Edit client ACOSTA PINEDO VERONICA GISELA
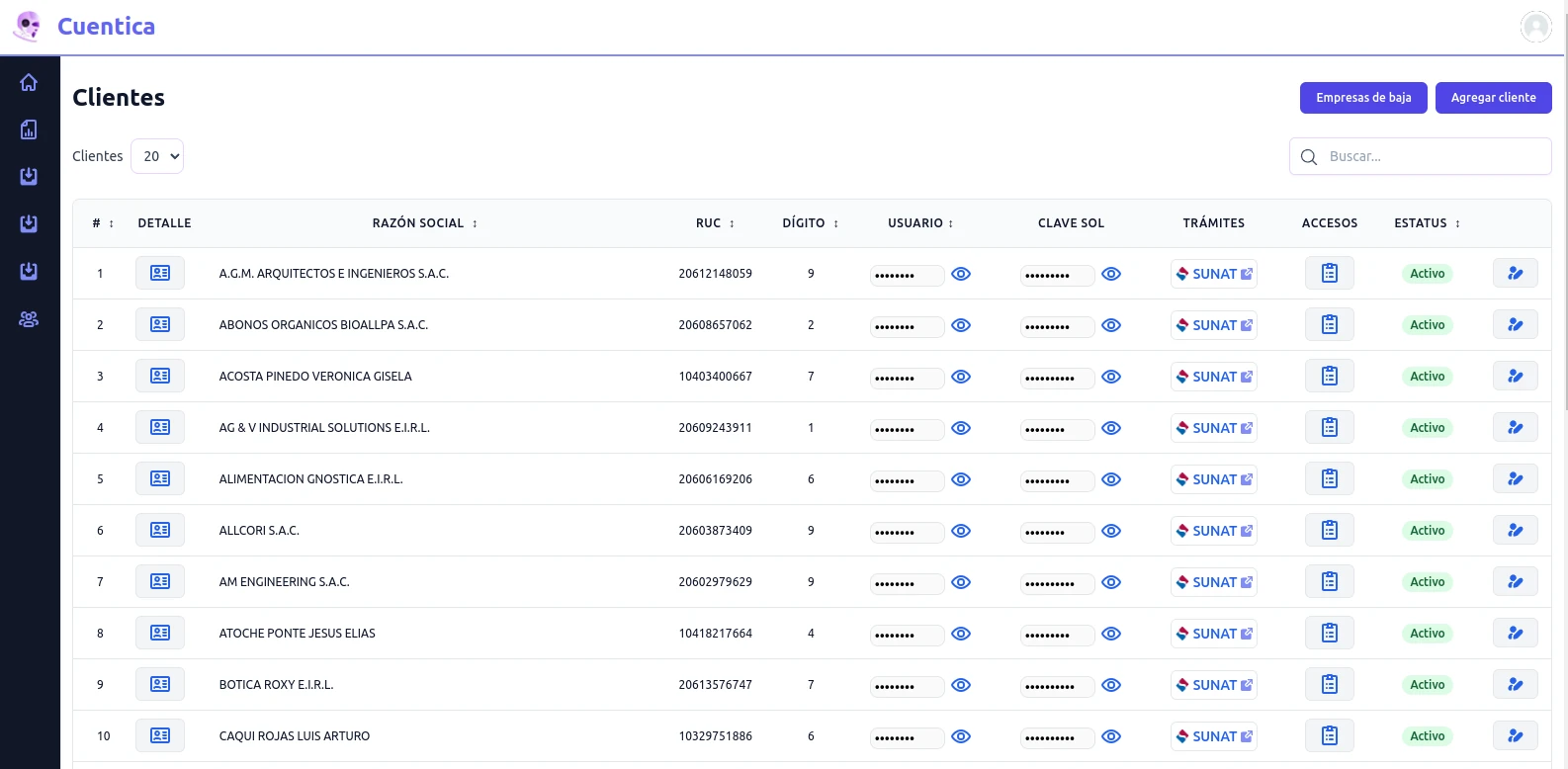Image resolution: width=1568 pixels, height=769 pixels. click(1516, 376)
